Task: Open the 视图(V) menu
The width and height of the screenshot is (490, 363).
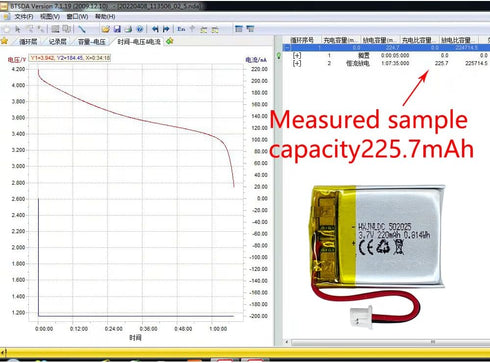Action: (50, 16)
